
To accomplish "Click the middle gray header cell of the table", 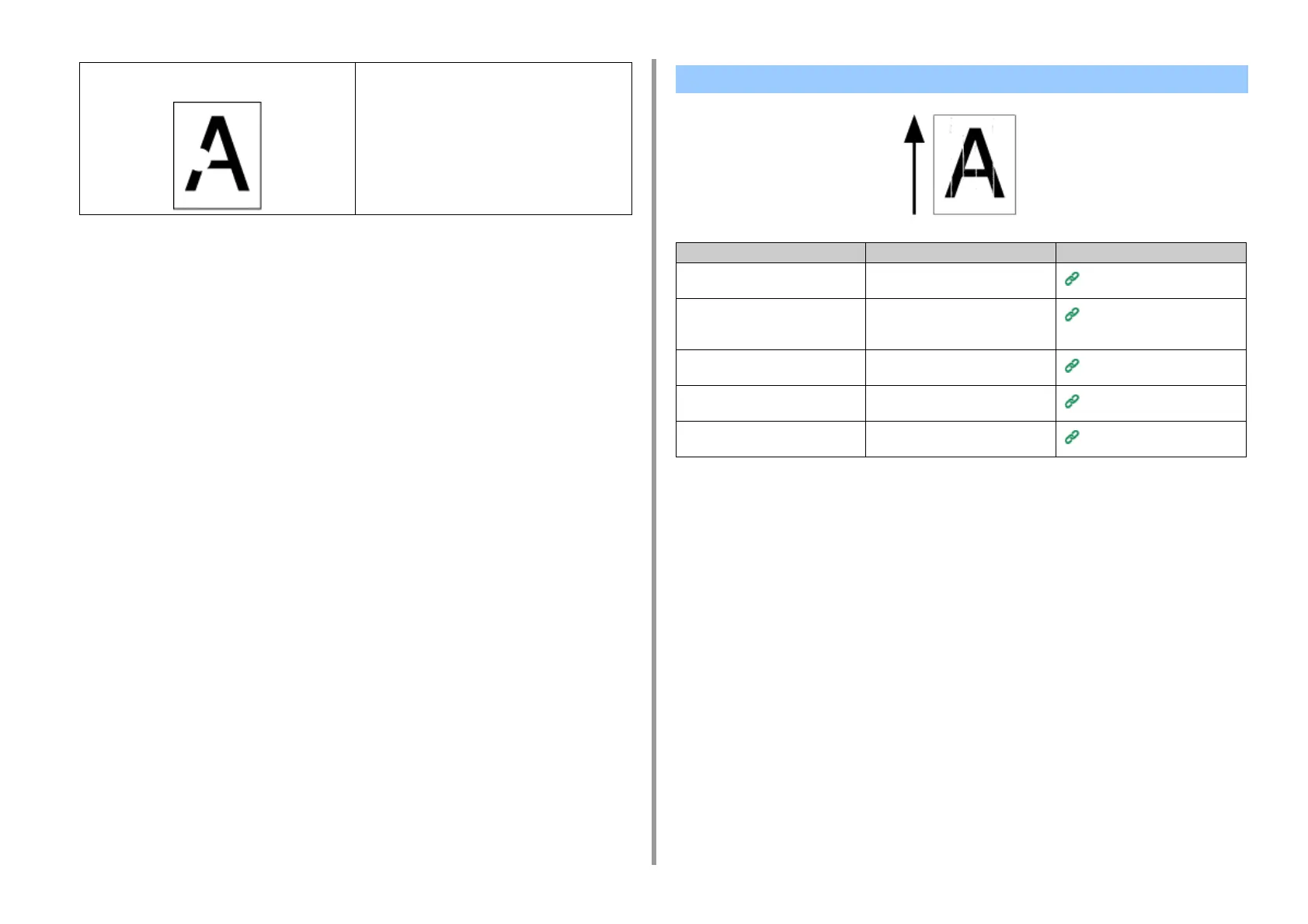I will [960, 252].
